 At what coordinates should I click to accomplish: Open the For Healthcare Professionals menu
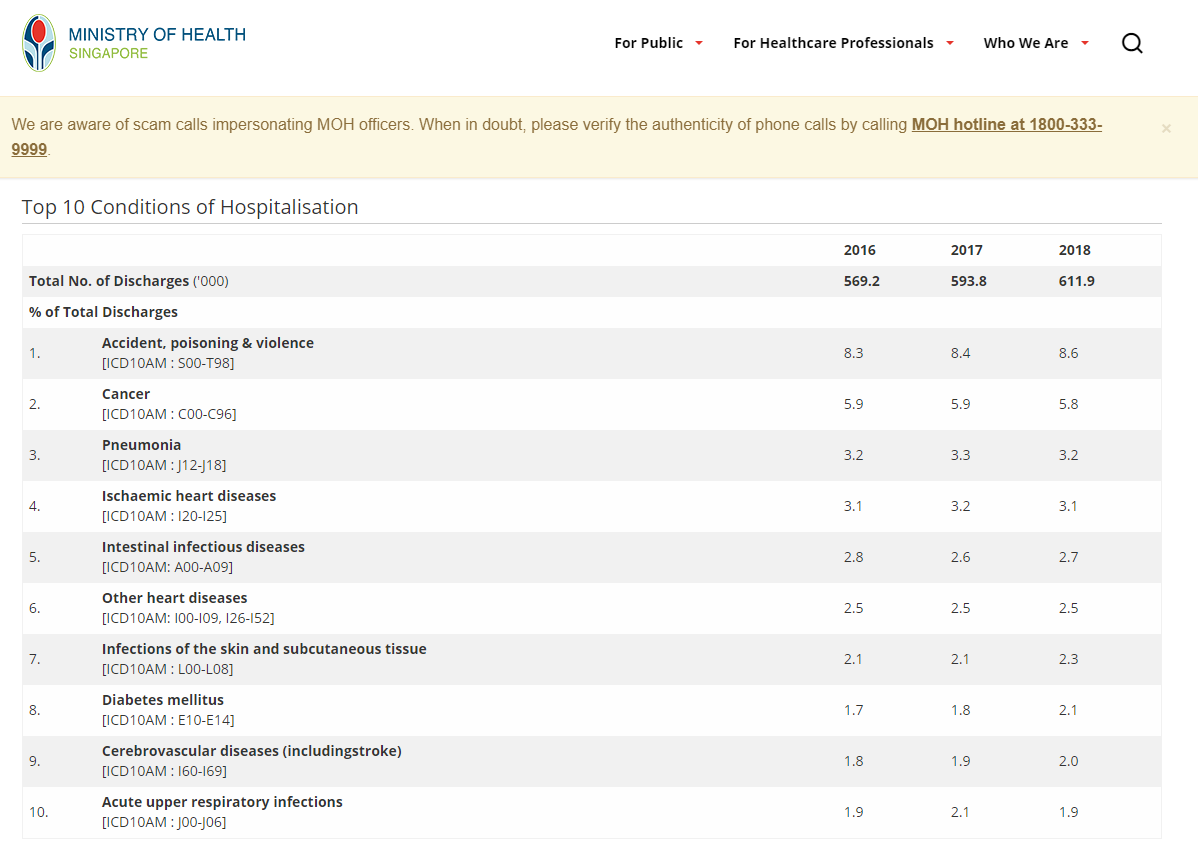point(834,43)
